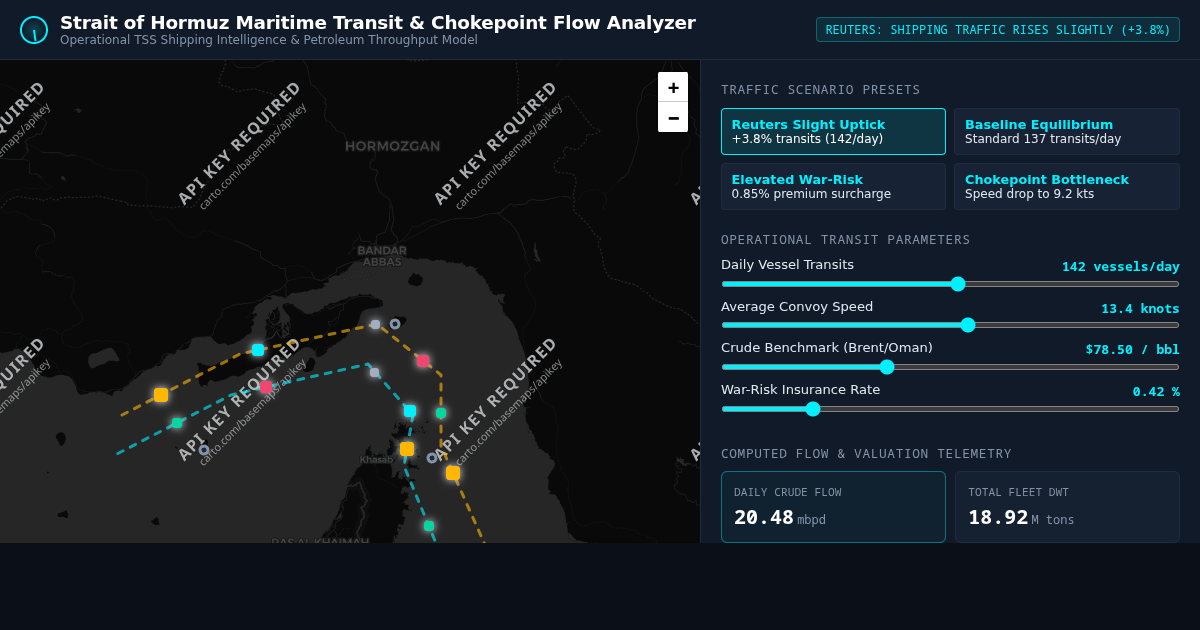Apply Baseline Equilibrium scenario preset
This screenshot has width=1200, height=630.
tap(1067, 132)
